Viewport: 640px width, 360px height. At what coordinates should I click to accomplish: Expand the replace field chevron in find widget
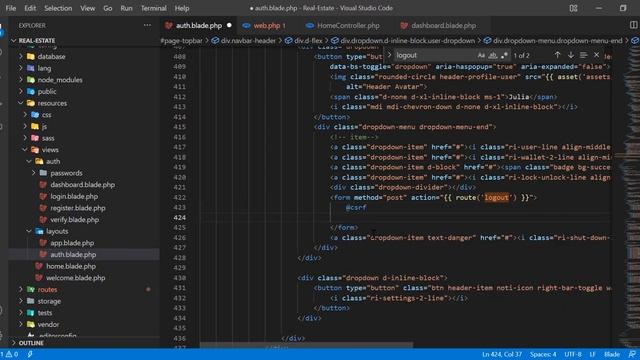click(389, 55)
